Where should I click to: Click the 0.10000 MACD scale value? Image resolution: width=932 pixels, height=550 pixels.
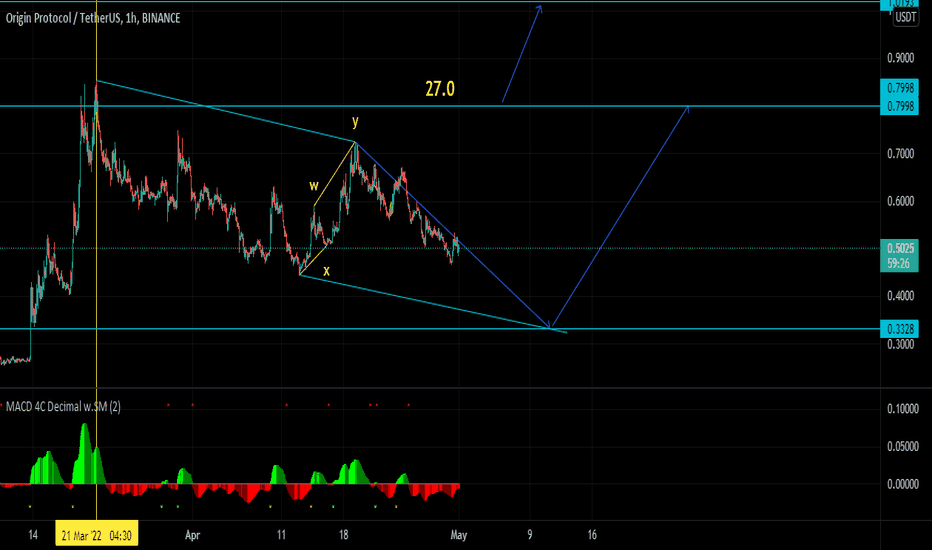click(903, 408)
